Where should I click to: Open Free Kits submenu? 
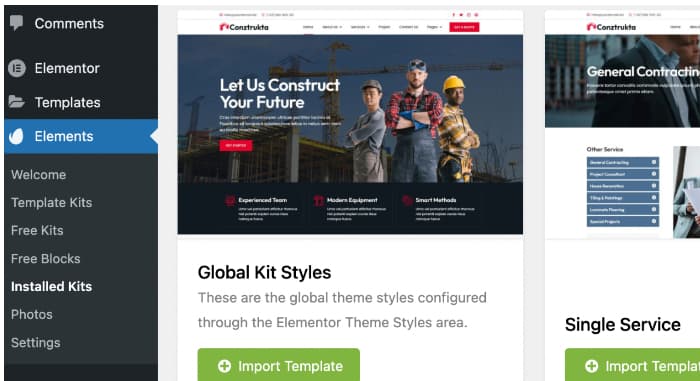37,230
